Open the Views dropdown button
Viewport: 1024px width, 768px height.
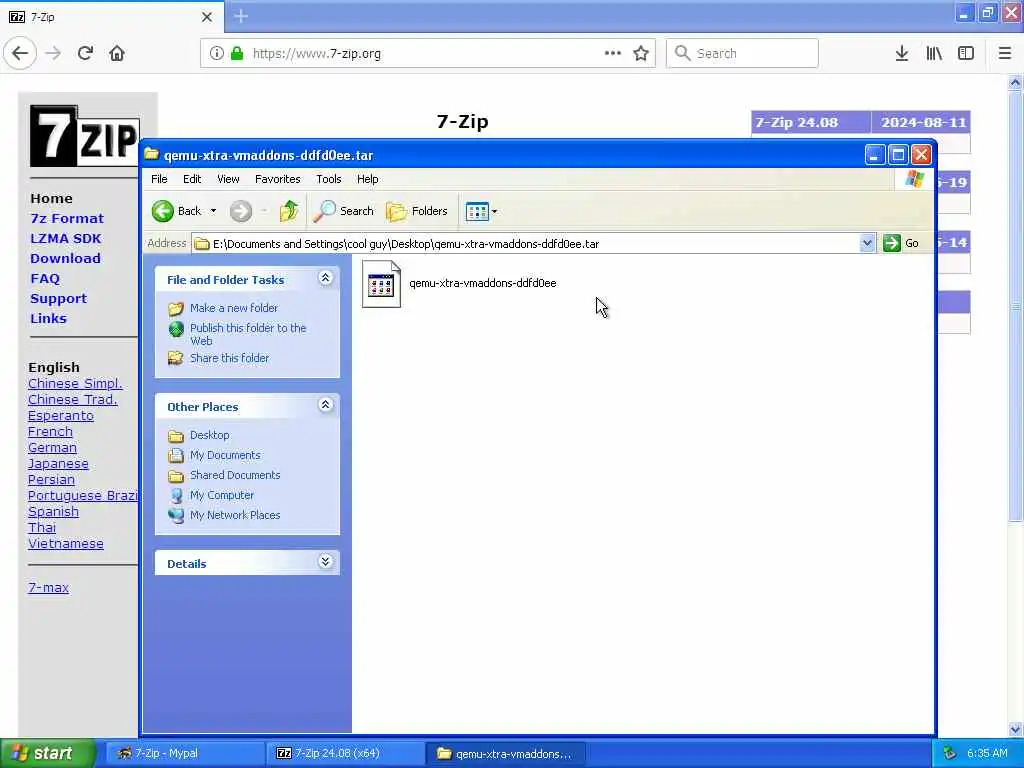pos(481,211)
